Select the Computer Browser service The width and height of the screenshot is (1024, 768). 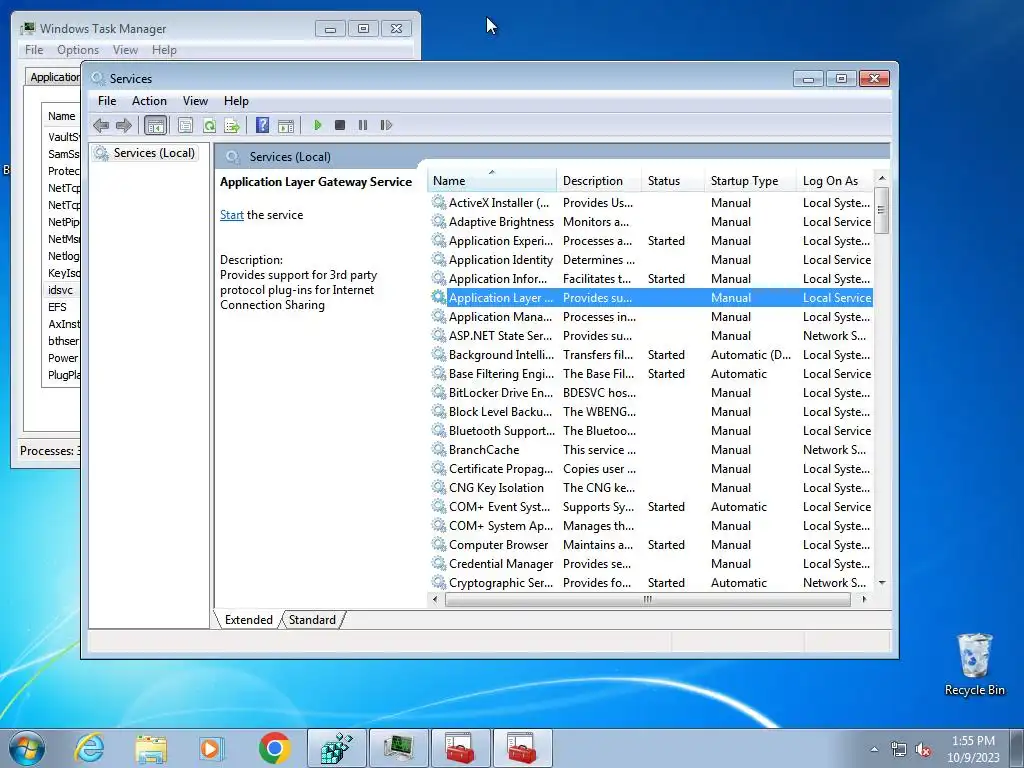651,545
